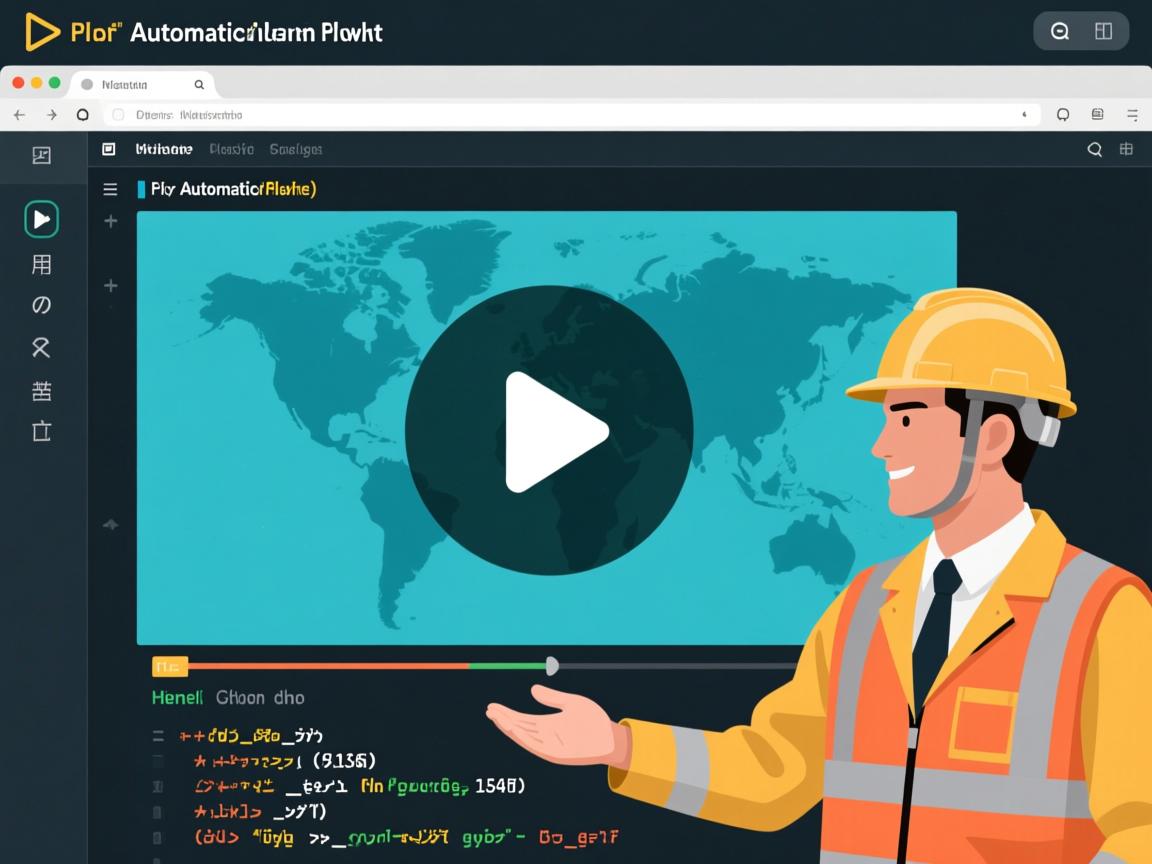
Task: Click the search magnifier in the top-right dark pill
Action: (x=1059, y=32)
